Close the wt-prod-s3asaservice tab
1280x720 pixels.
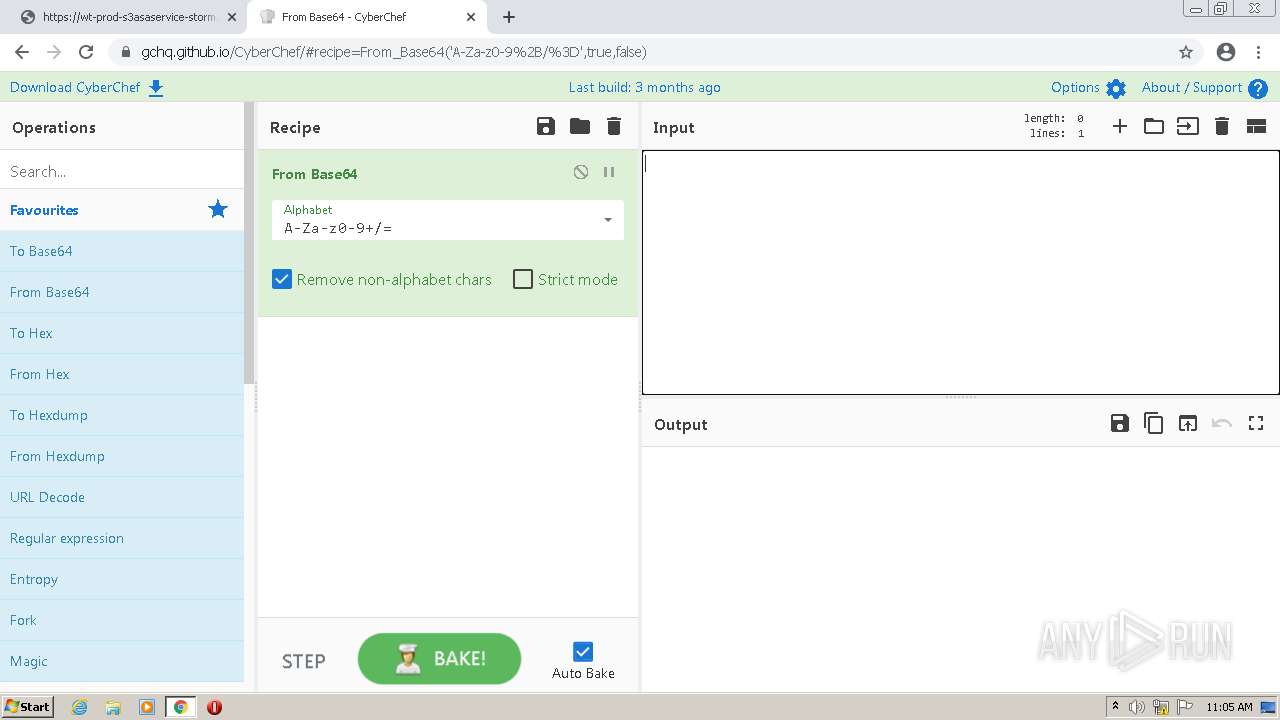231,17
